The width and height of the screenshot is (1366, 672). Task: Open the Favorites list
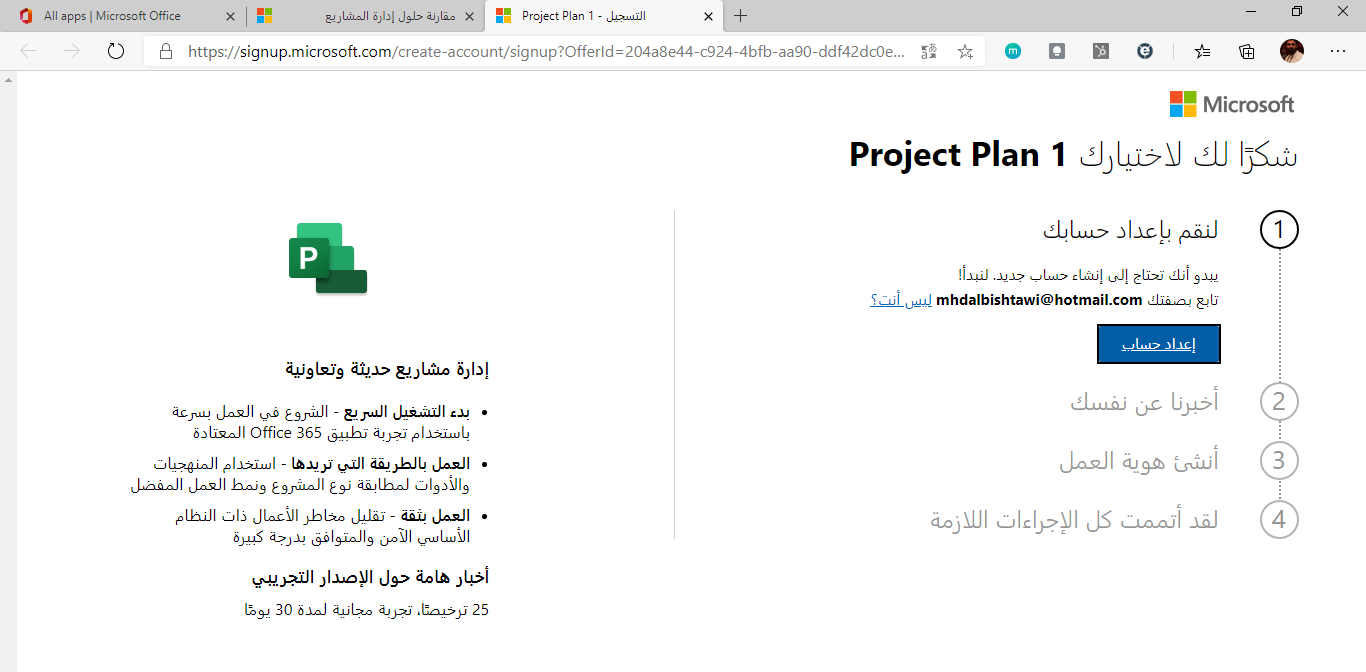tap(1202, 51)
